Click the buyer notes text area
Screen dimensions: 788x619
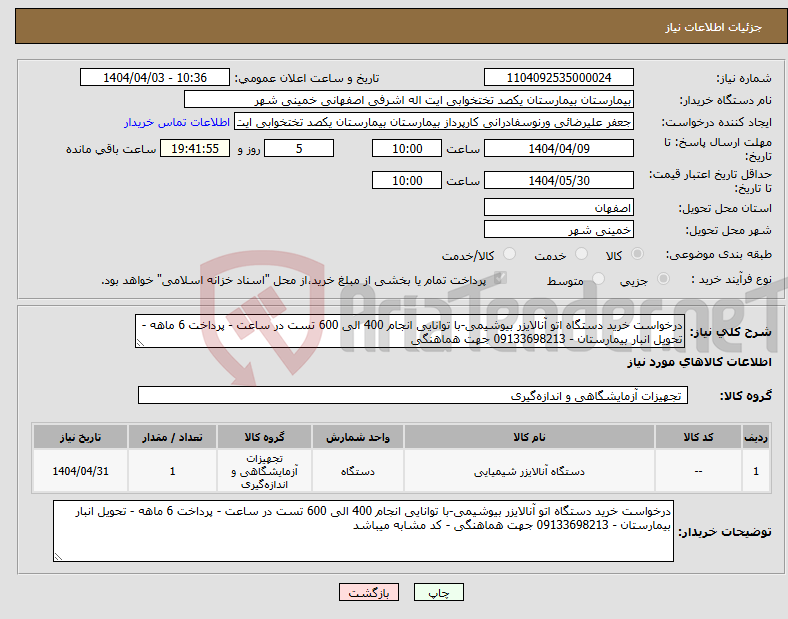(x=363, y=531)
